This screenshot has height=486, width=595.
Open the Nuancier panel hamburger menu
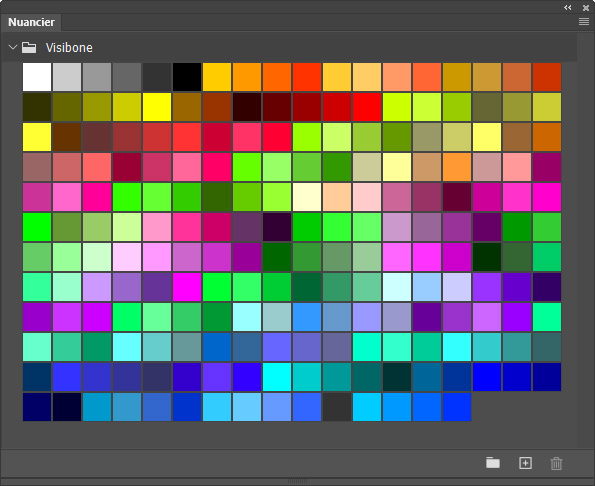(x=584, y=22)
